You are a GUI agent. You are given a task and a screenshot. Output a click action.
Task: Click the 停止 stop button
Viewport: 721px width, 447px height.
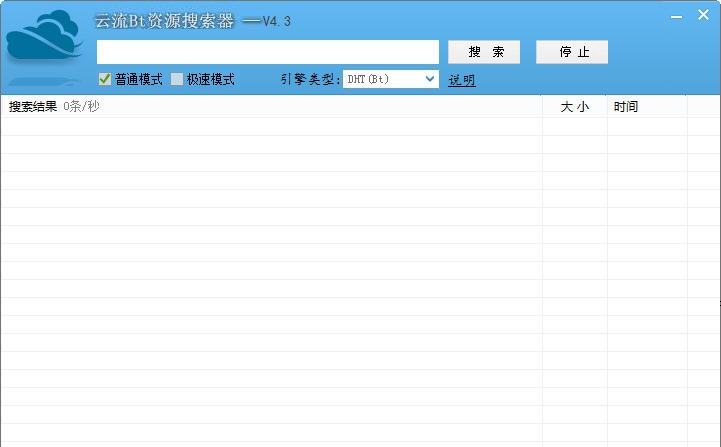coord(572,52)
